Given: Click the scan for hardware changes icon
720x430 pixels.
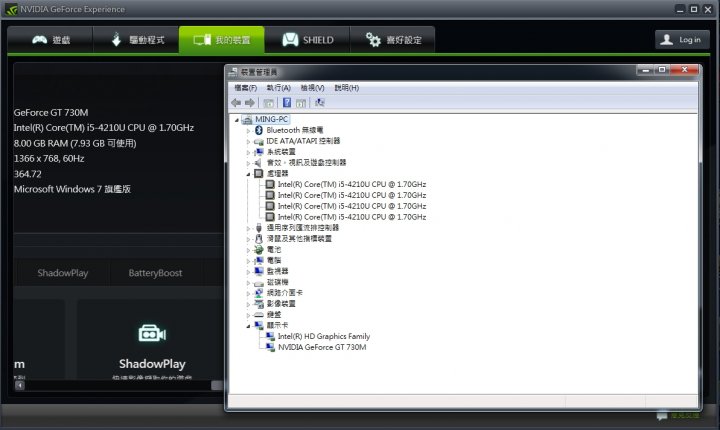Looking at the screenshot, I should [x=320, y=102].
